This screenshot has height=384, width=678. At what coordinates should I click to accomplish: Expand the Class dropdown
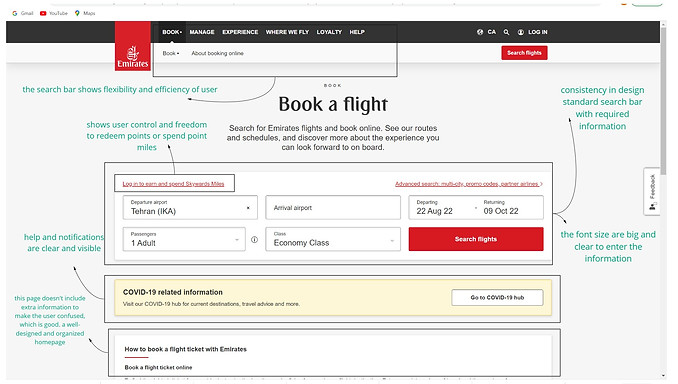tap(333, 239)
